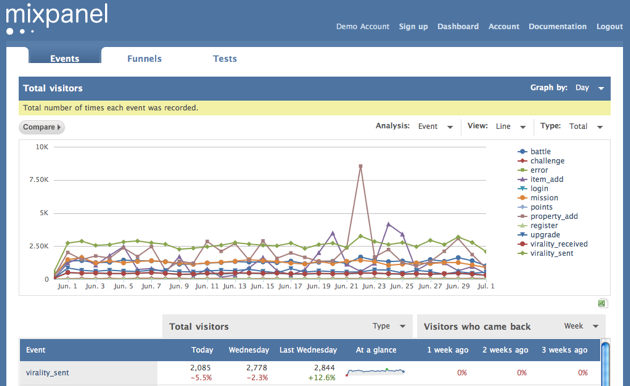630x386 pixels.
Task: Switch to the Funnels tab
Action: point(144,59)
